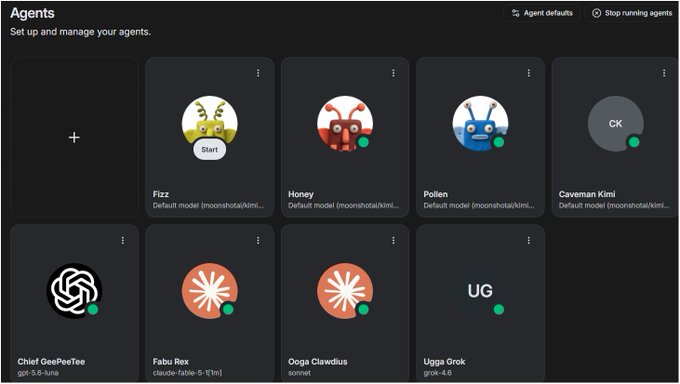This screenshot has height=384, width=680.
Task: Click the Default model text under Fizz
Action: coord(208,205)
